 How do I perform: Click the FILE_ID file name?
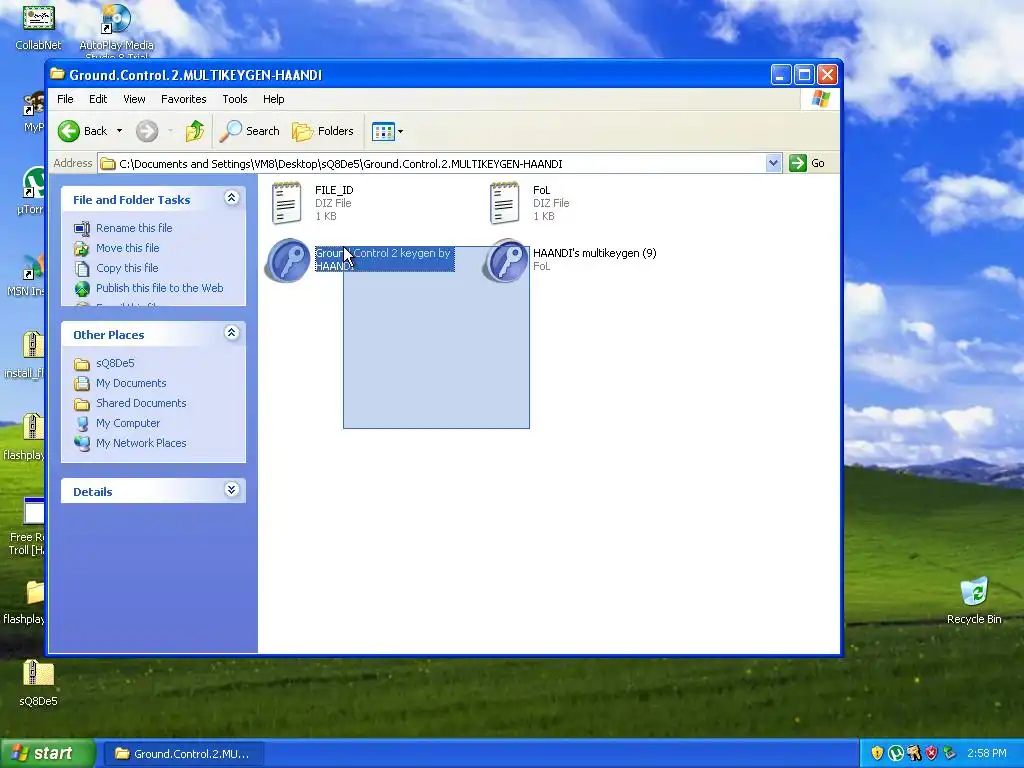[334, 190]
